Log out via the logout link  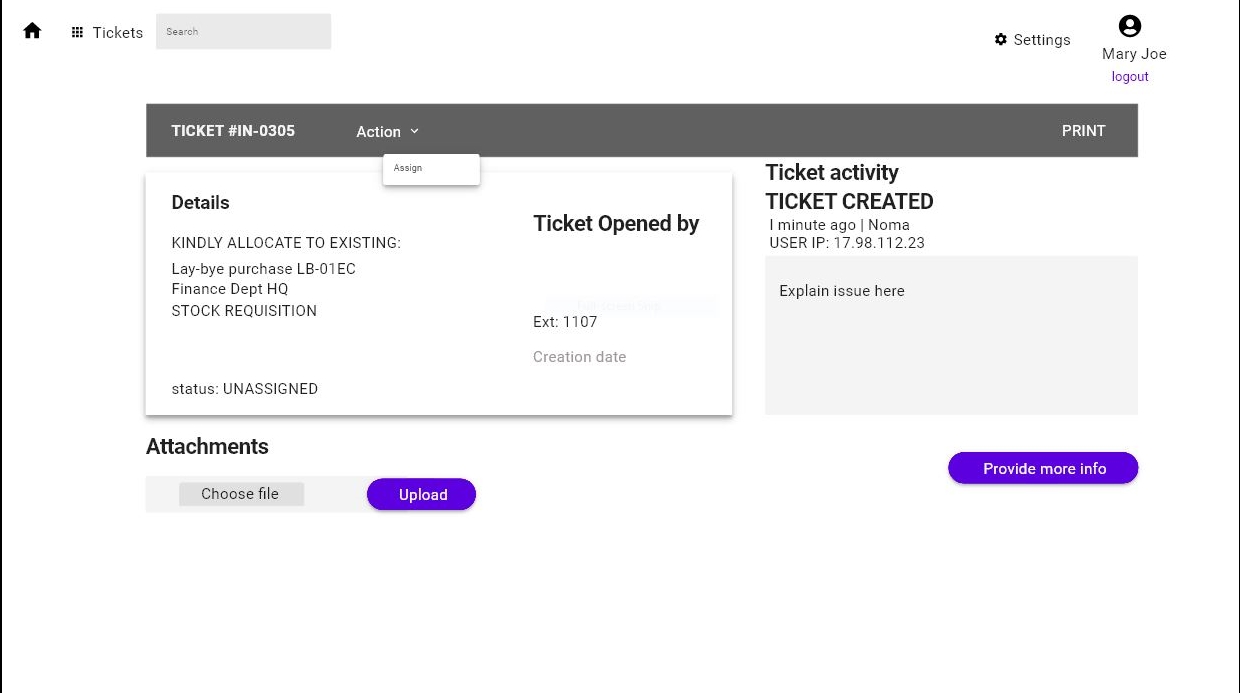pos(1130,77)
